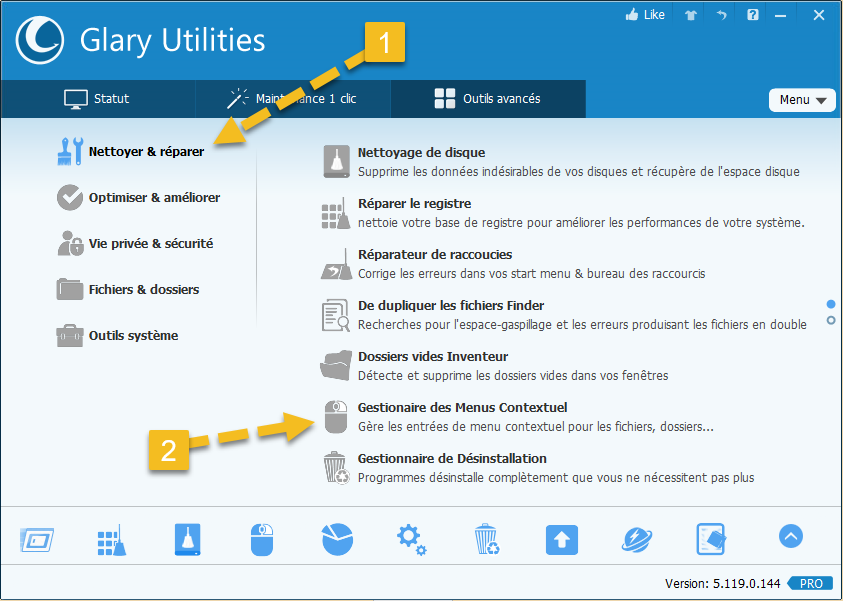Open the Vie privée & sécurité category
Viewport: 843px width, 601px height.
135,244
